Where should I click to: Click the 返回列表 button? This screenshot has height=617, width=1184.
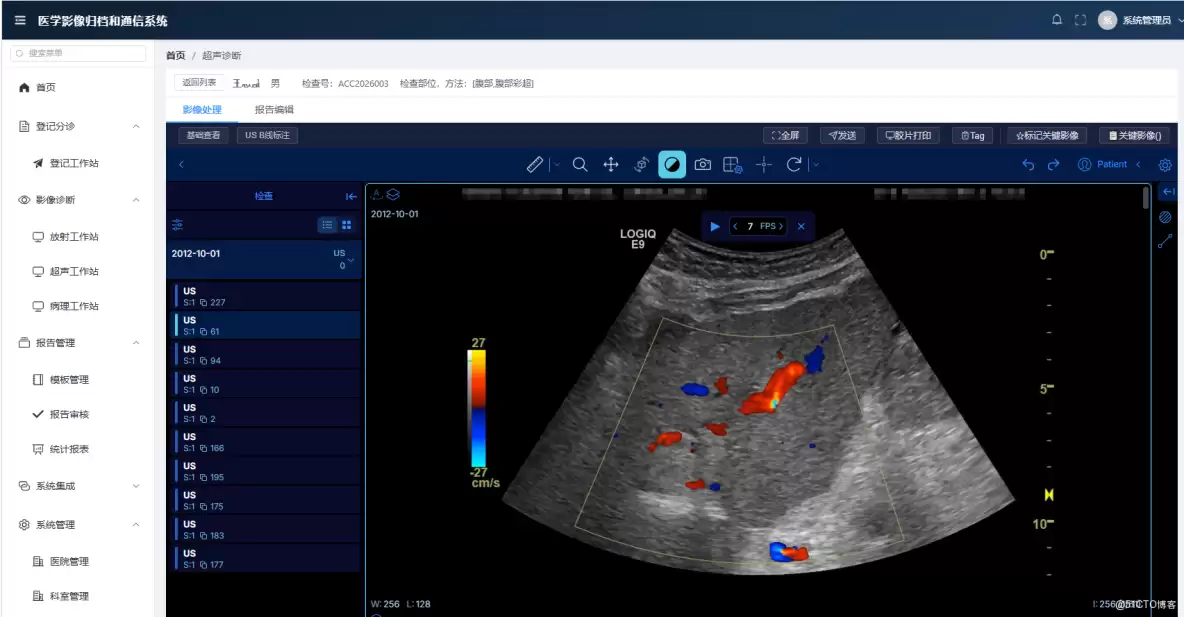tap(199, 82)
